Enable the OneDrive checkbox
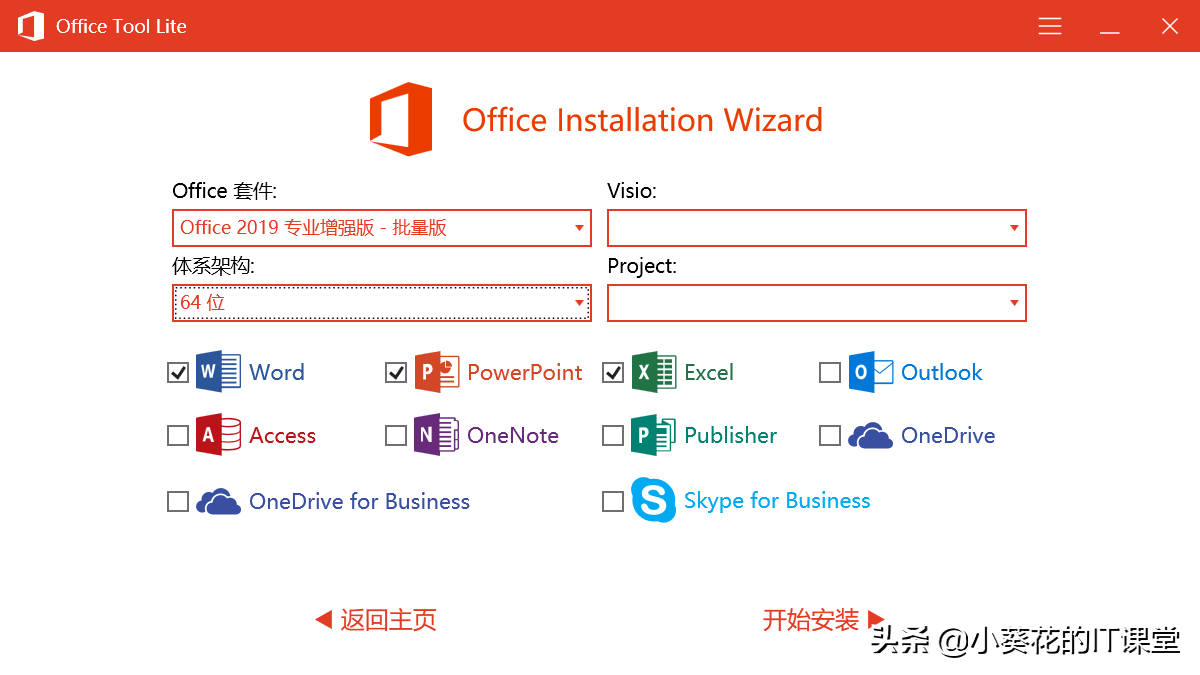The image size is (1200, 675). click(830, 436)
